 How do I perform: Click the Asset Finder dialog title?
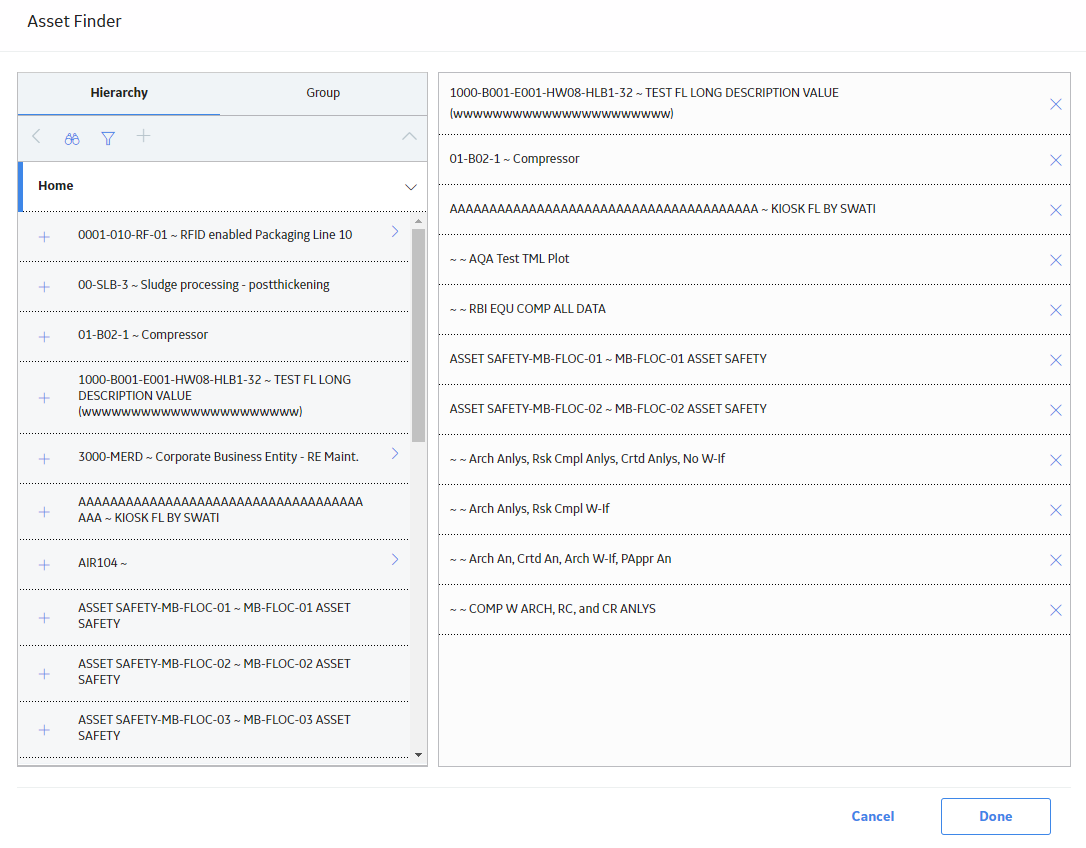point(74,21)
